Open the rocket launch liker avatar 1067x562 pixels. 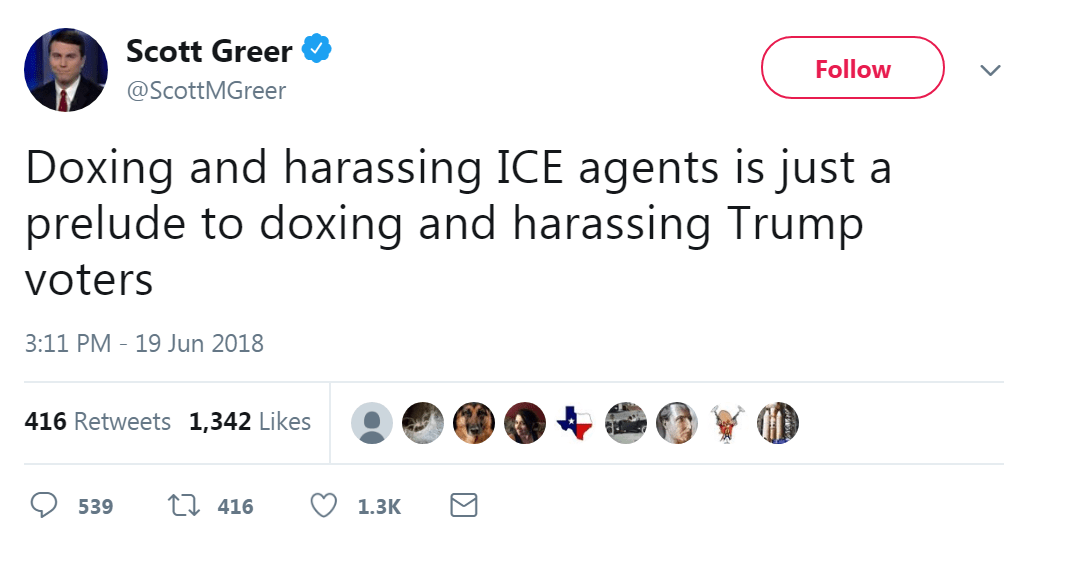(x=779, y=423)
